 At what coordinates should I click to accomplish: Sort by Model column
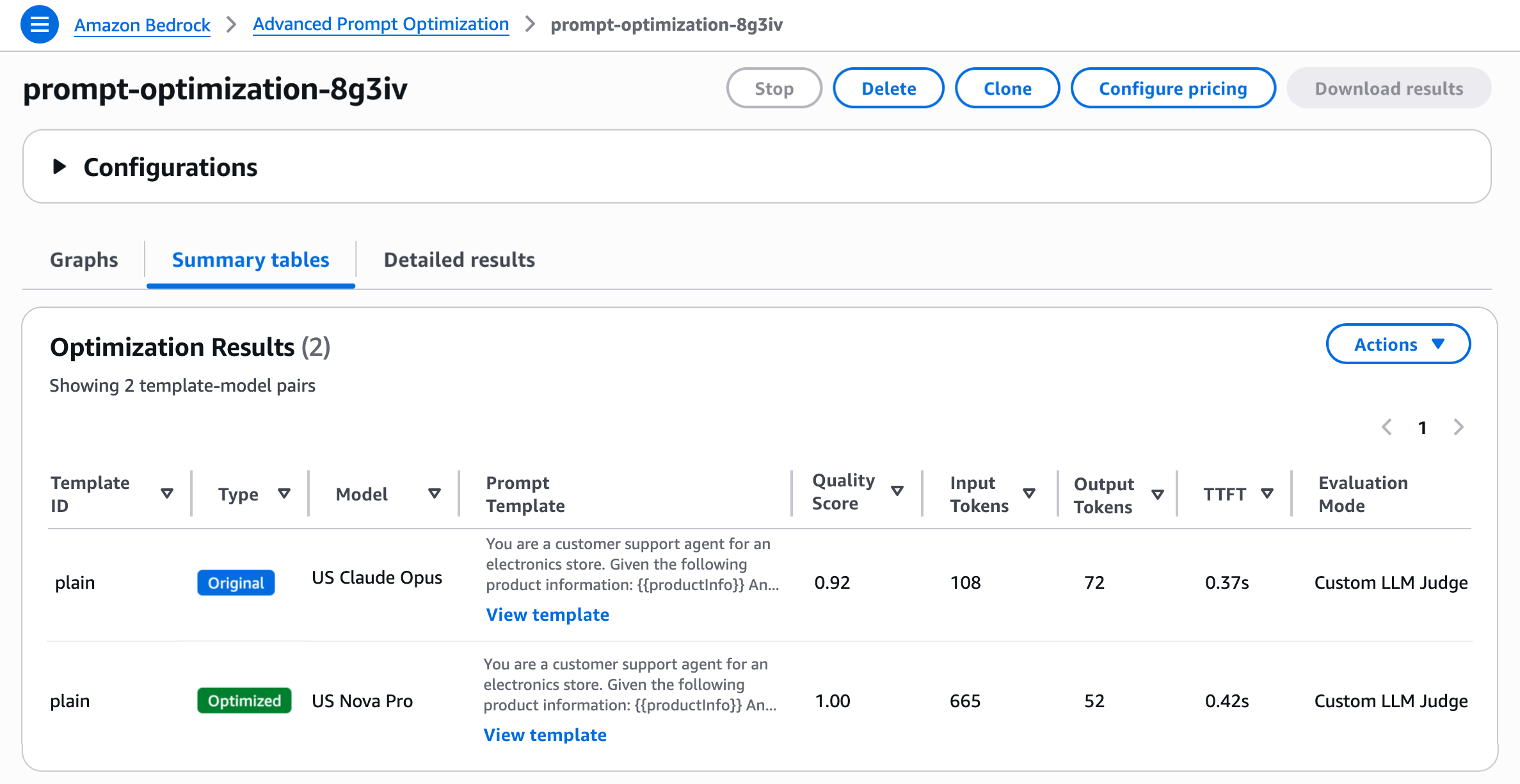[435, 493]
